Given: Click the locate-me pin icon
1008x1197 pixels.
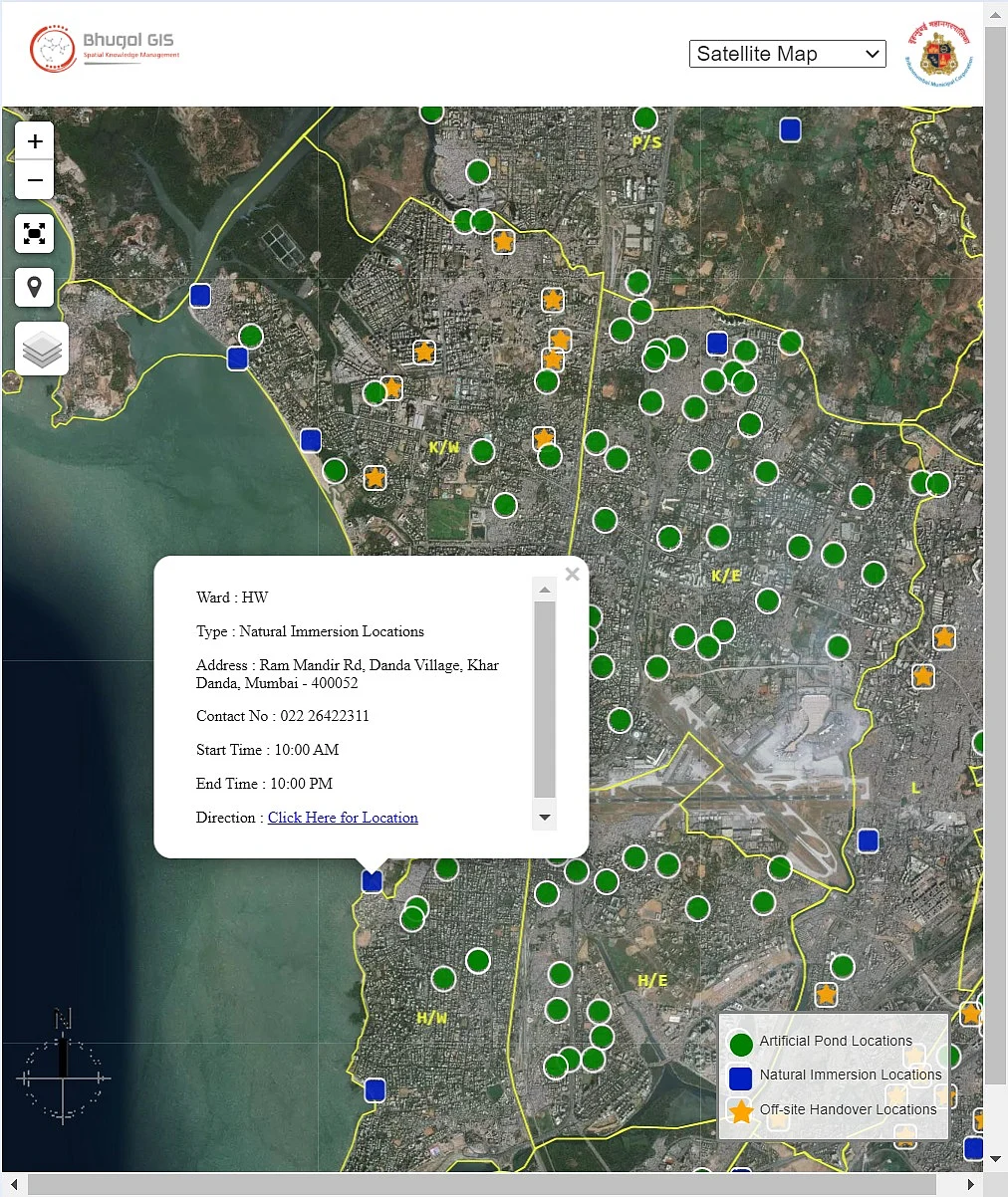Looking at the screenshot, I should pyautogui.click(x=35, y=288).
